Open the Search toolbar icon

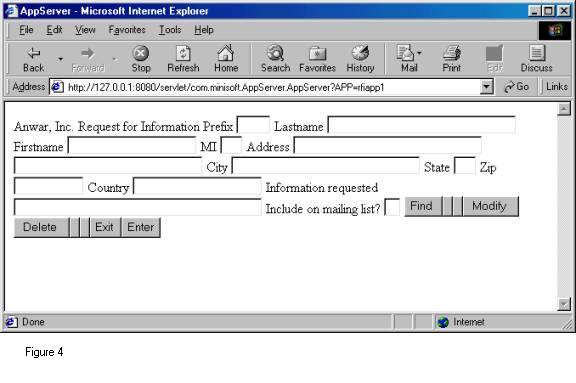pyautogui.click(x=275, y=53)
